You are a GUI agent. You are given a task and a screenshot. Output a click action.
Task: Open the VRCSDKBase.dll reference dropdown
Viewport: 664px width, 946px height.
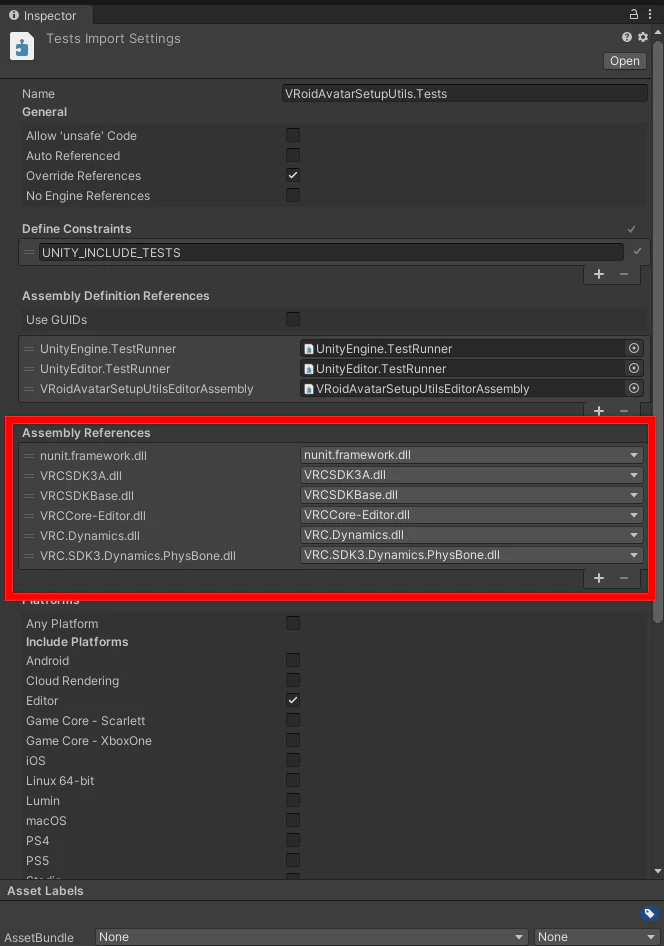(471, 495)
